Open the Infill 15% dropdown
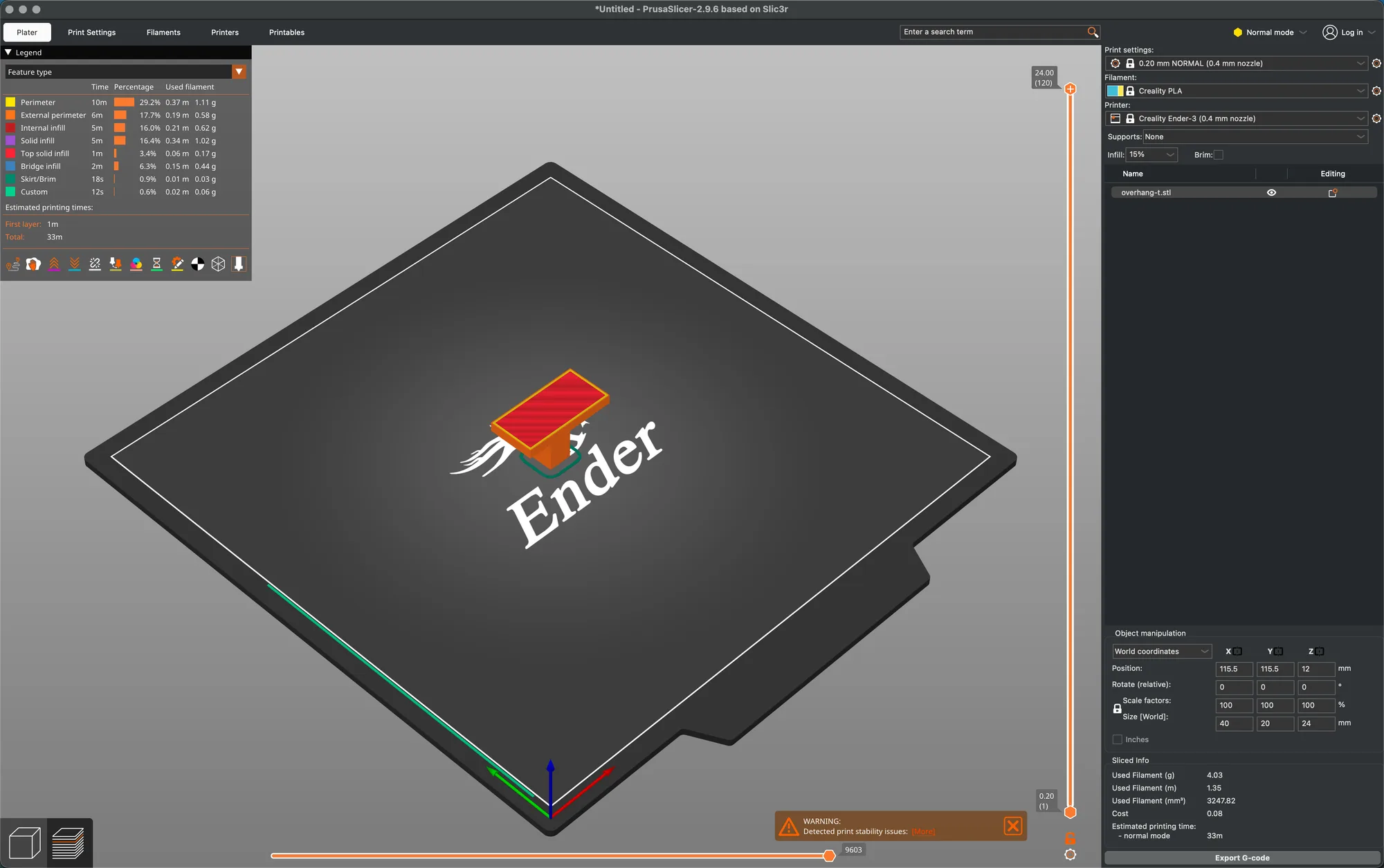The width and height of the screenshot is (1384, 868). pyautogui.click(x=1151, y=155)
